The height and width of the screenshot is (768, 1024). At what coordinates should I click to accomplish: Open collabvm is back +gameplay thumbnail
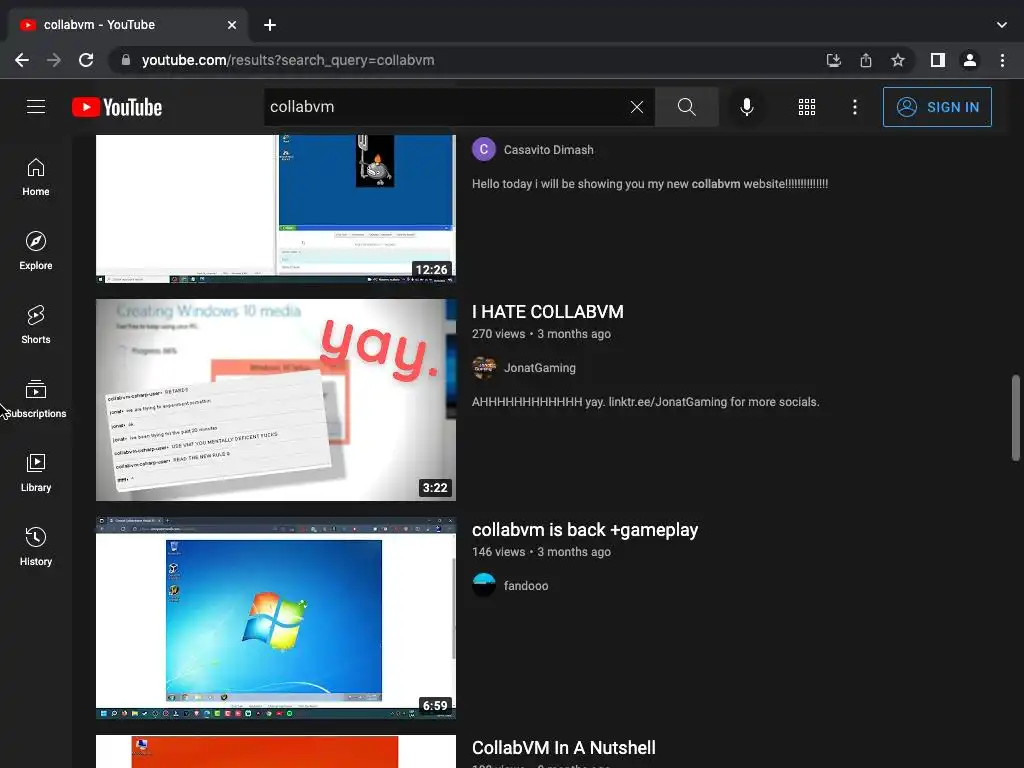(276, 618)
